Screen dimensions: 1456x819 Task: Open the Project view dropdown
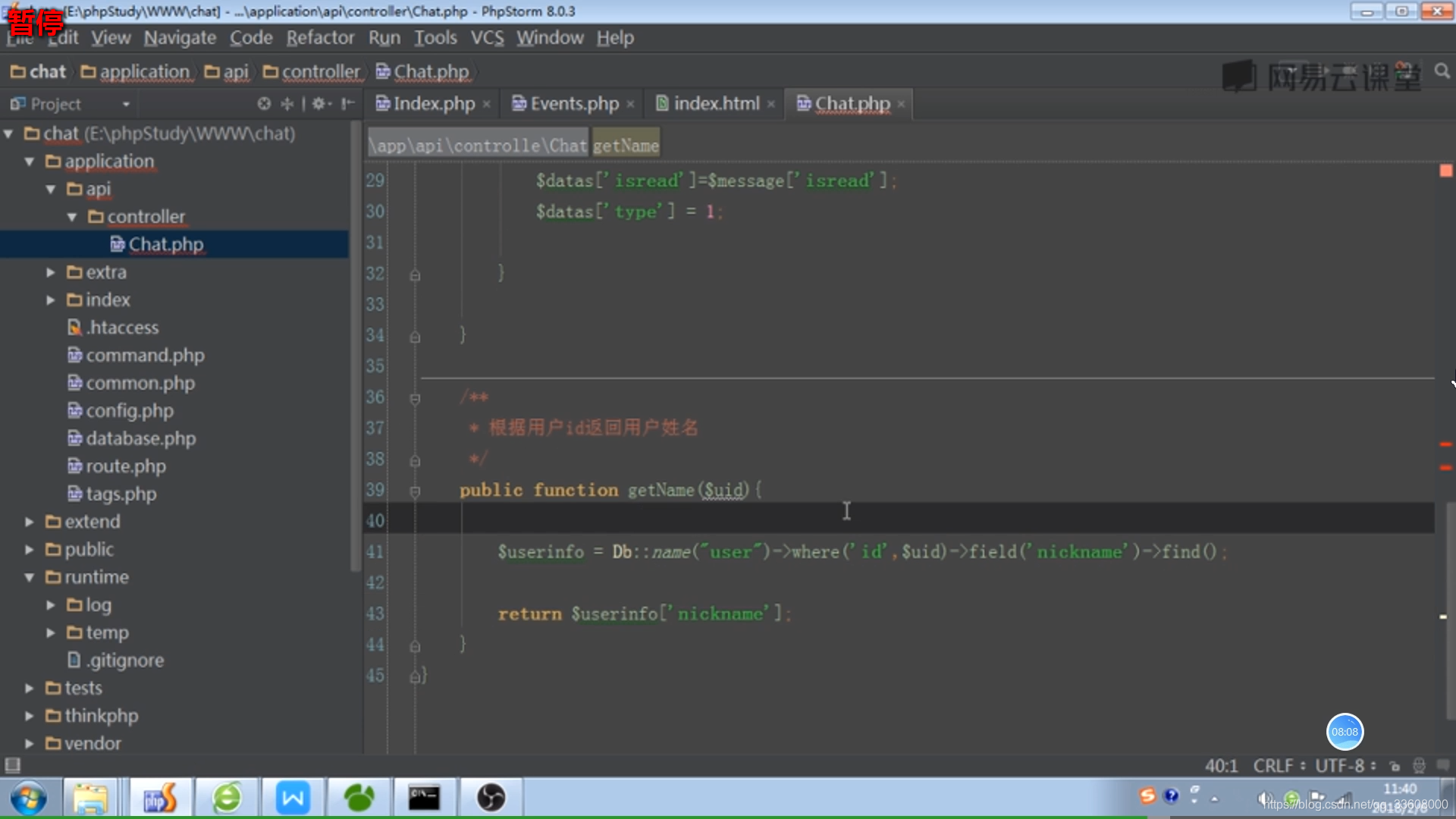point(126,104)
